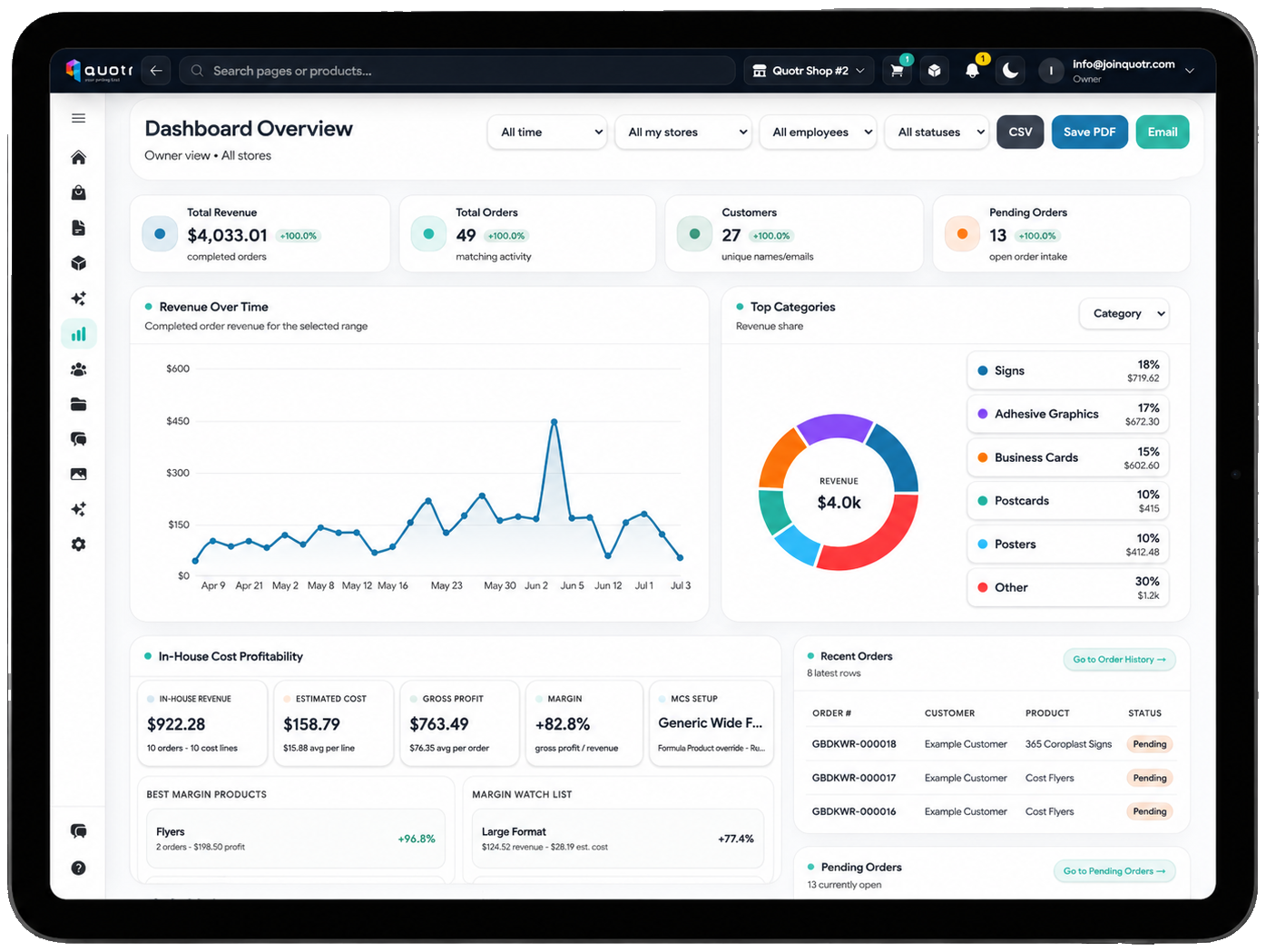Click the Large Format margin watch card
Image resolution: width=1266 pixels, height=952 pixels.
point(618,839)
